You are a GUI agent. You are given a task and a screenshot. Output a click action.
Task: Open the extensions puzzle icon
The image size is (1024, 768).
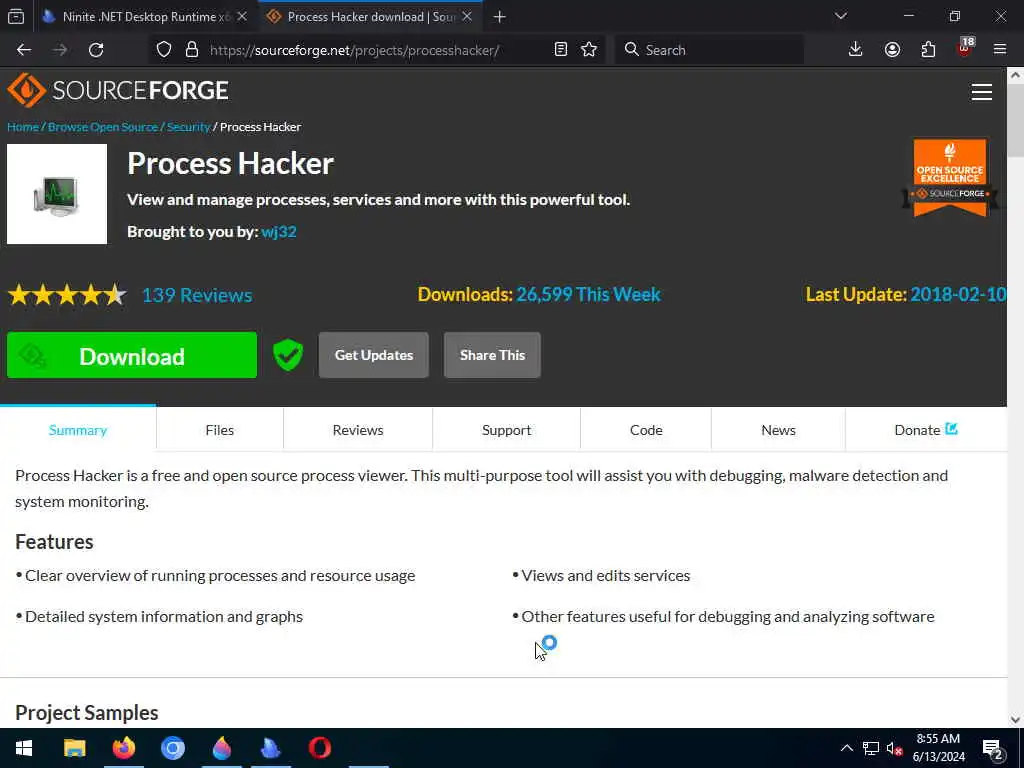click(928, 50)
